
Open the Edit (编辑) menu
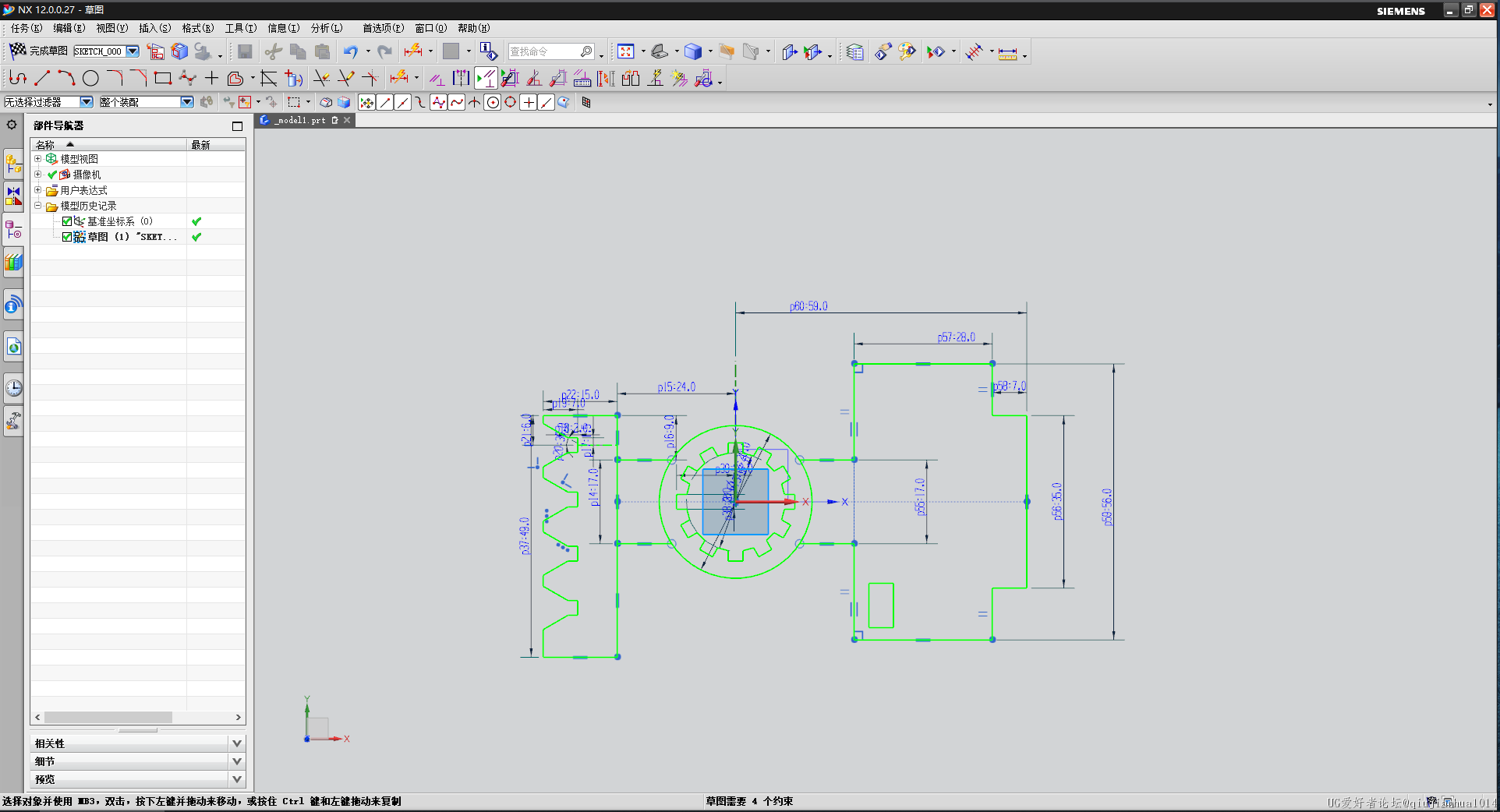click(x=69, y=28)
